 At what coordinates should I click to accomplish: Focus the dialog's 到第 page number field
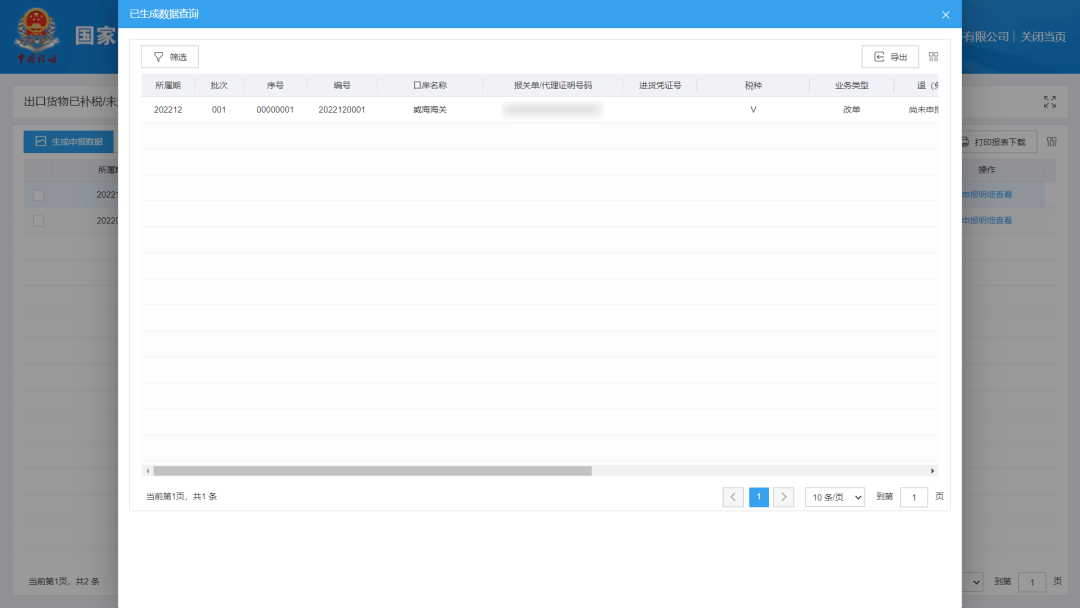(x=914, y=497)
